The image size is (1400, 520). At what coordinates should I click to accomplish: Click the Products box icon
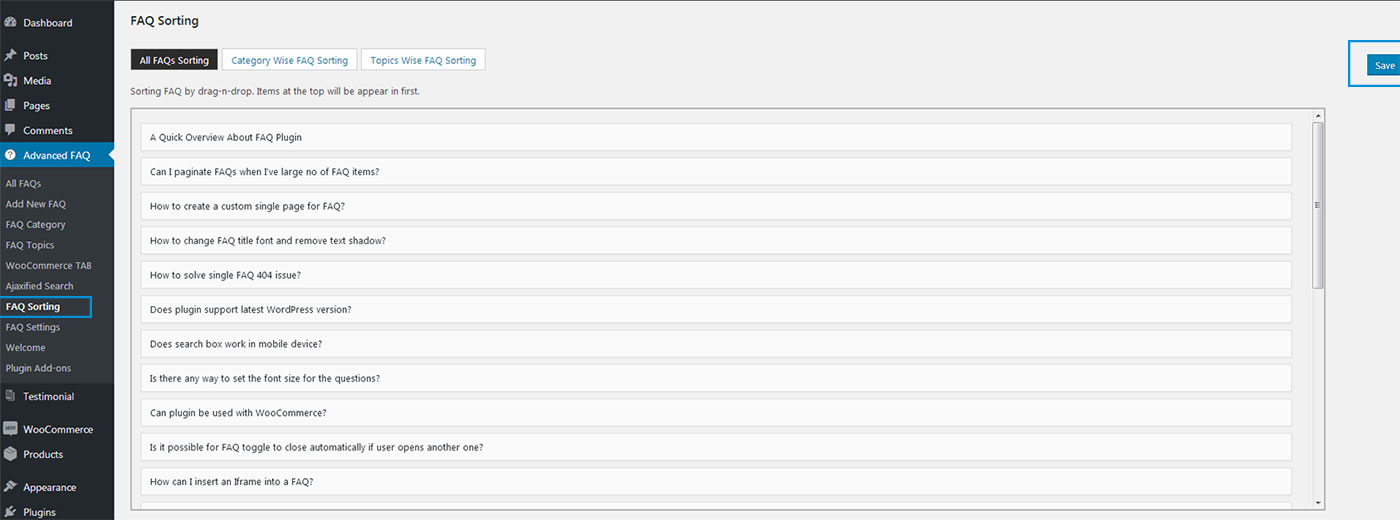point(10,454)
